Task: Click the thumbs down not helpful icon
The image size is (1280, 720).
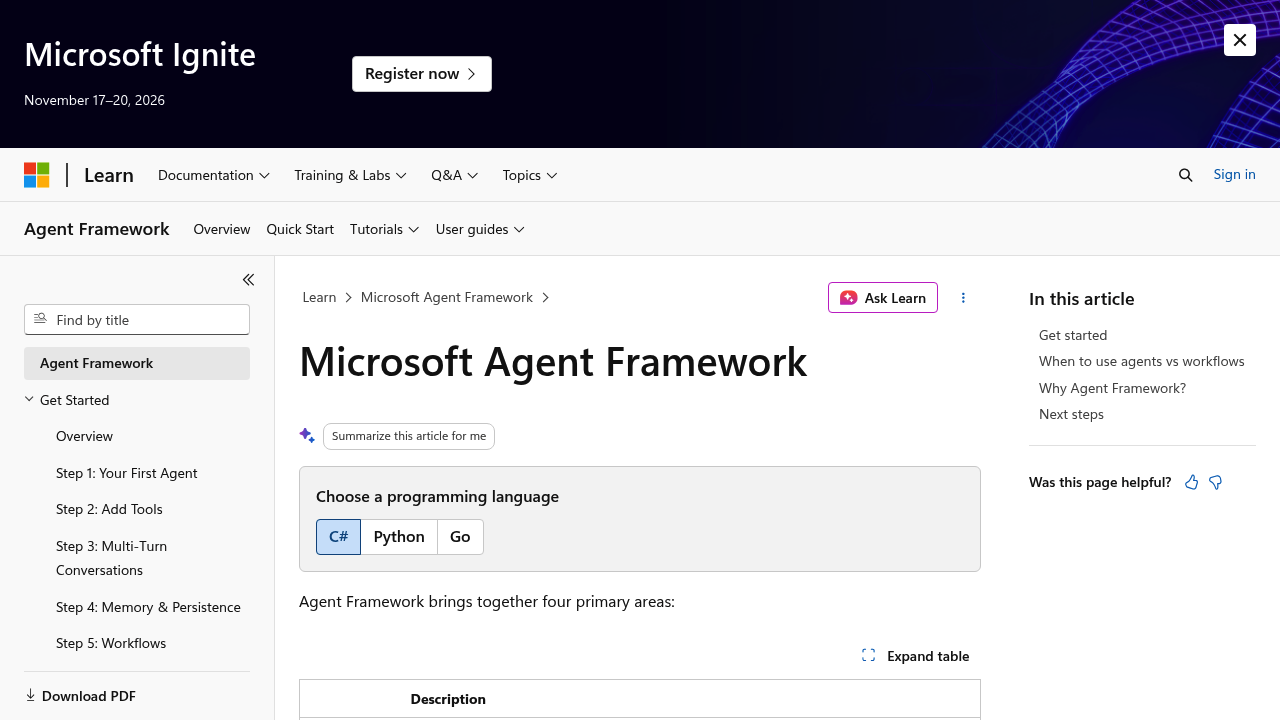Action: pos(1216,483)
